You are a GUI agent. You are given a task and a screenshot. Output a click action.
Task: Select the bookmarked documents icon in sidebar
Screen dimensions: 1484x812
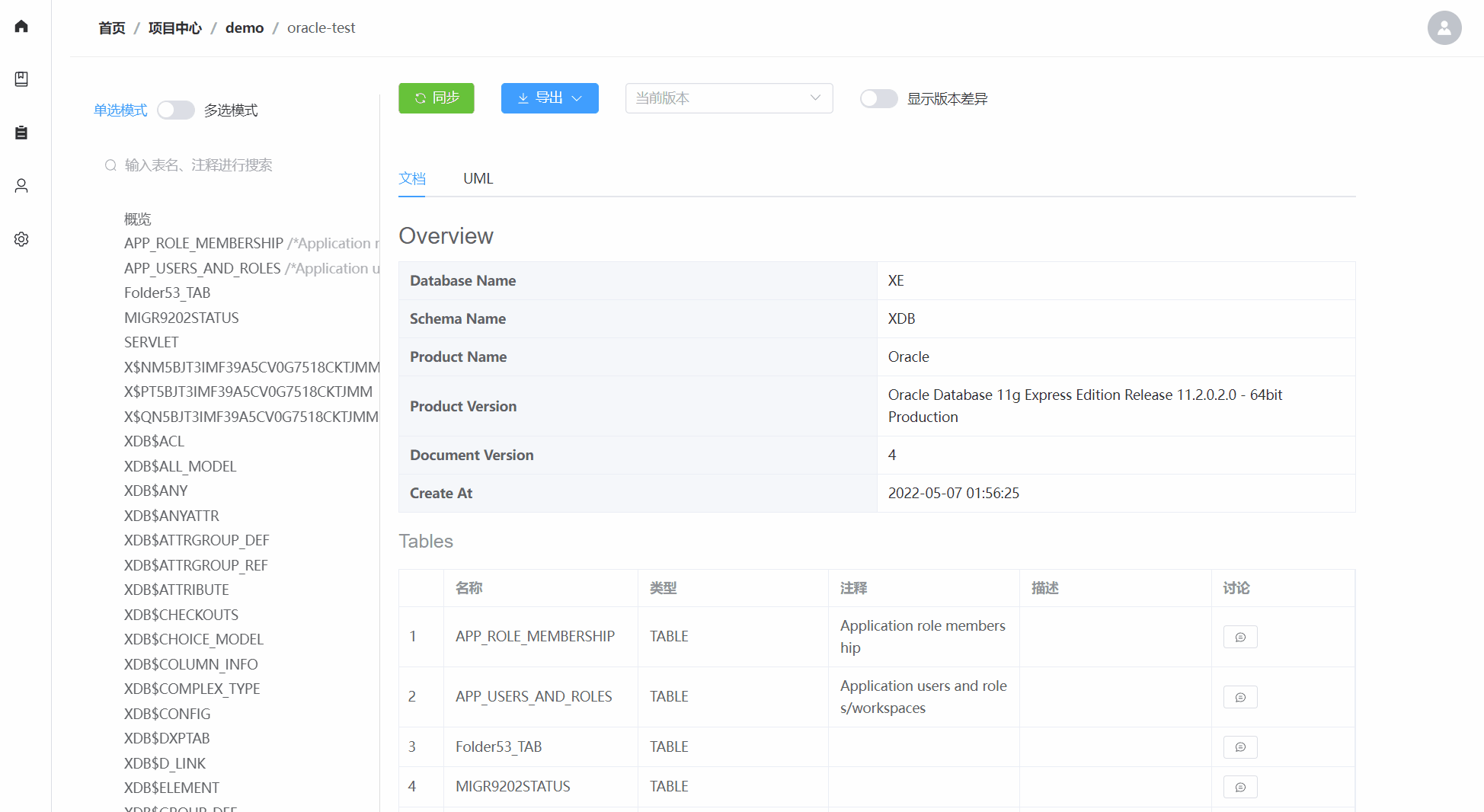[21, 78]
